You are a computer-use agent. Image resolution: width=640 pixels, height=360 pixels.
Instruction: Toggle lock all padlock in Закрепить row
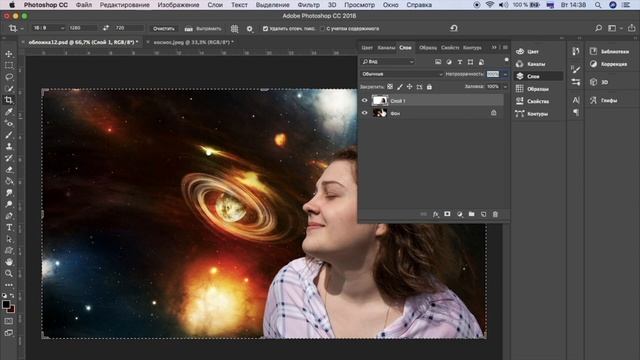(429, 87)
